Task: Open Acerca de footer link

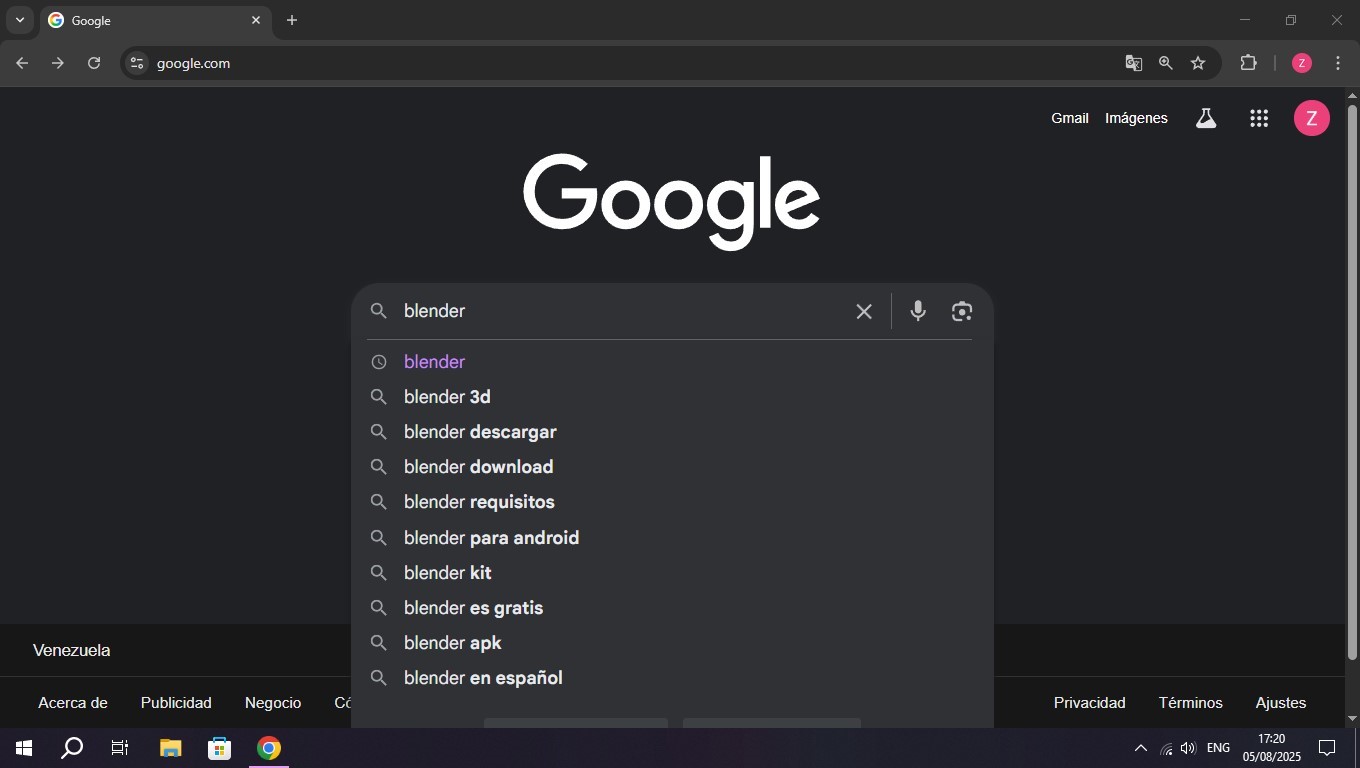Action: pyautogui.click(x=73, y=703)
